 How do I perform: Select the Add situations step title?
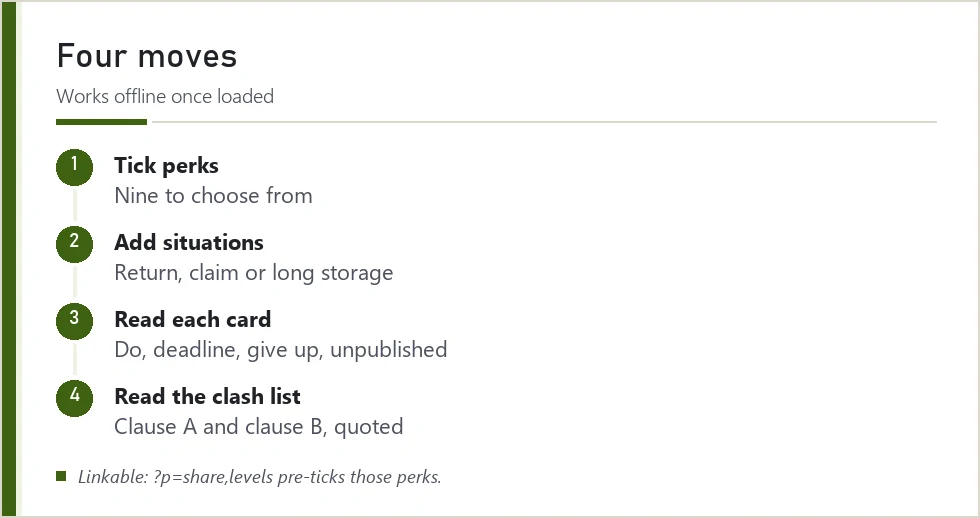(189, 242)
